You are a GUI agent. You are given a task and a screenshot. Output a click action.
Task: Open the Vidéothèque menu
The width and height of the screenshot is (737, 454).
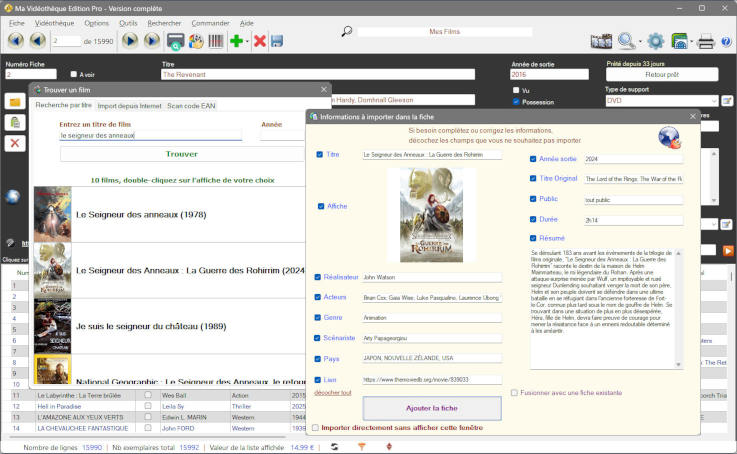(x=54, y=22)
